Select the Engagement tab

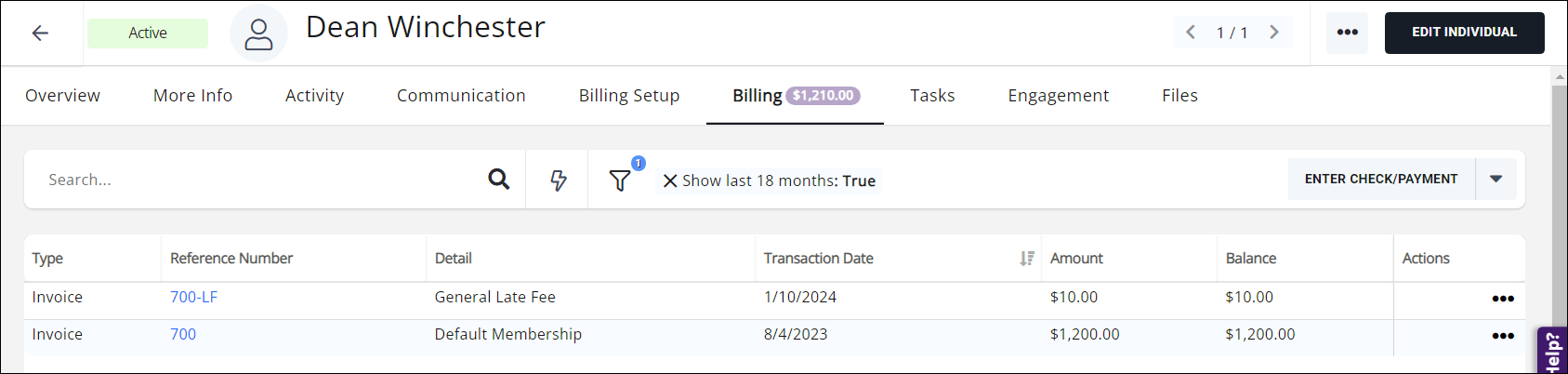pyautogui.click(x=1058, y=96)
